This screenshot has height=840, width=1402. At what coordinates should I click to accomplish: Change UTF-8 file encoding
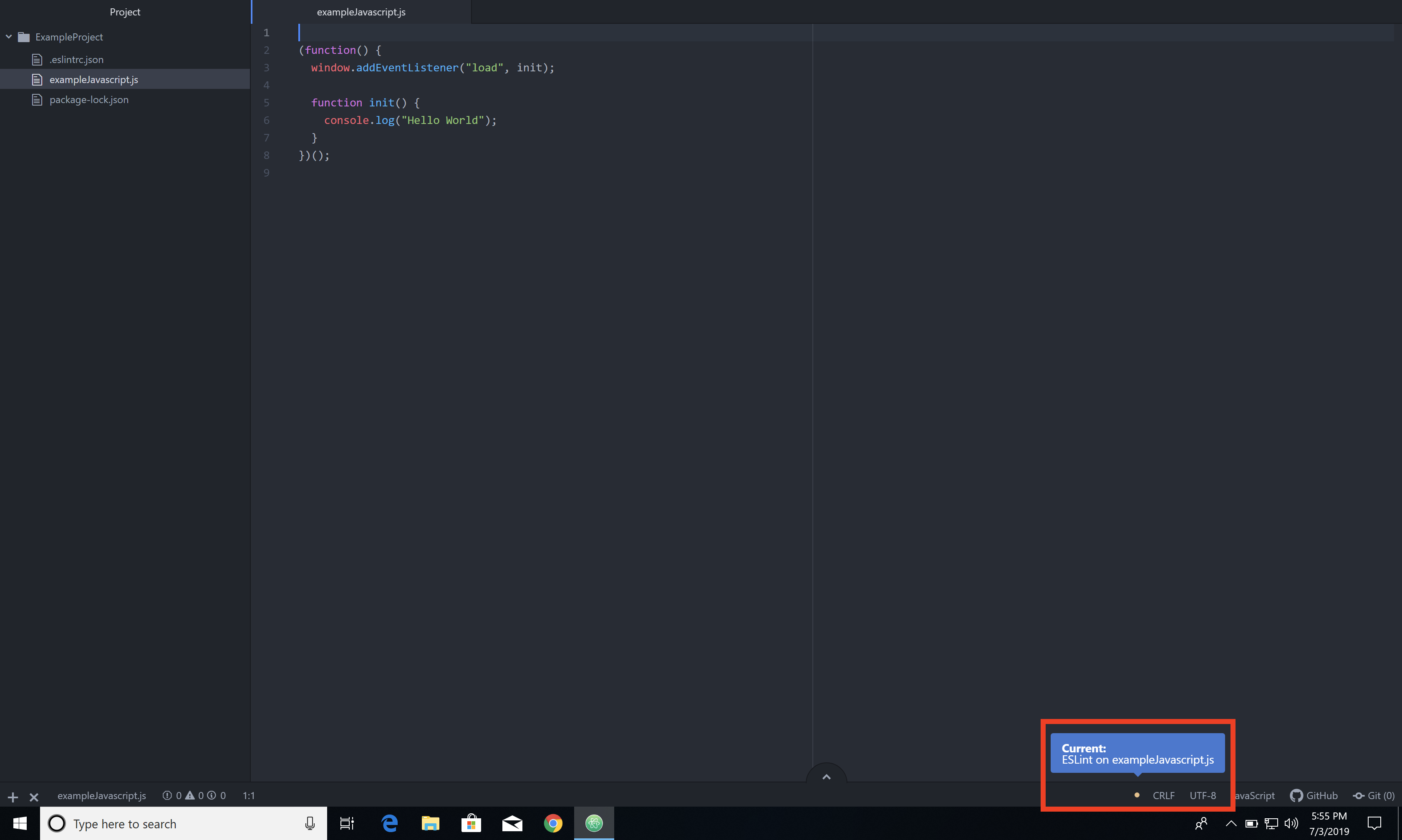tap(1202, 795)
